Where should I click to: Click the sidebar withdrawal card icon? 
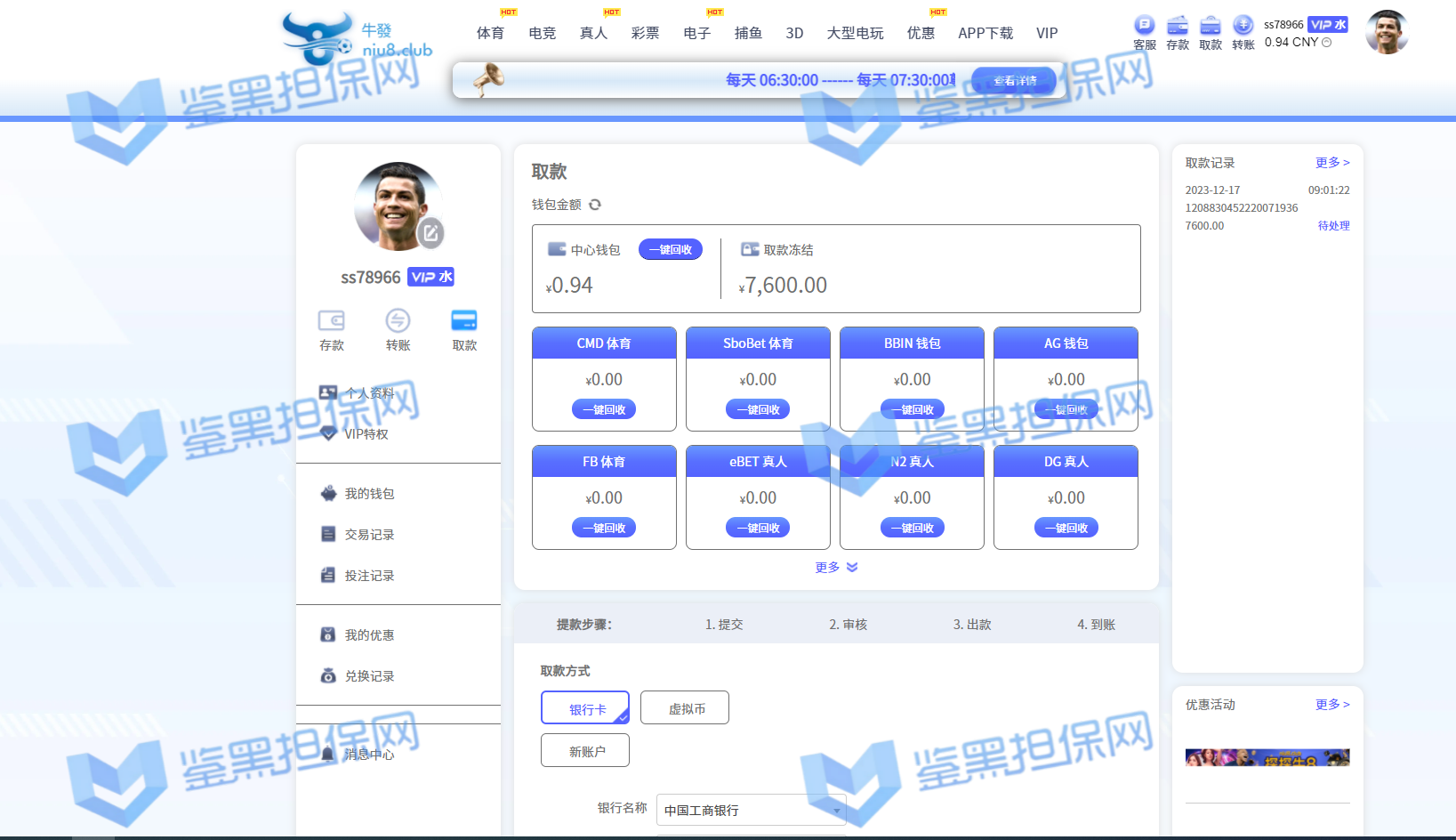464,320
